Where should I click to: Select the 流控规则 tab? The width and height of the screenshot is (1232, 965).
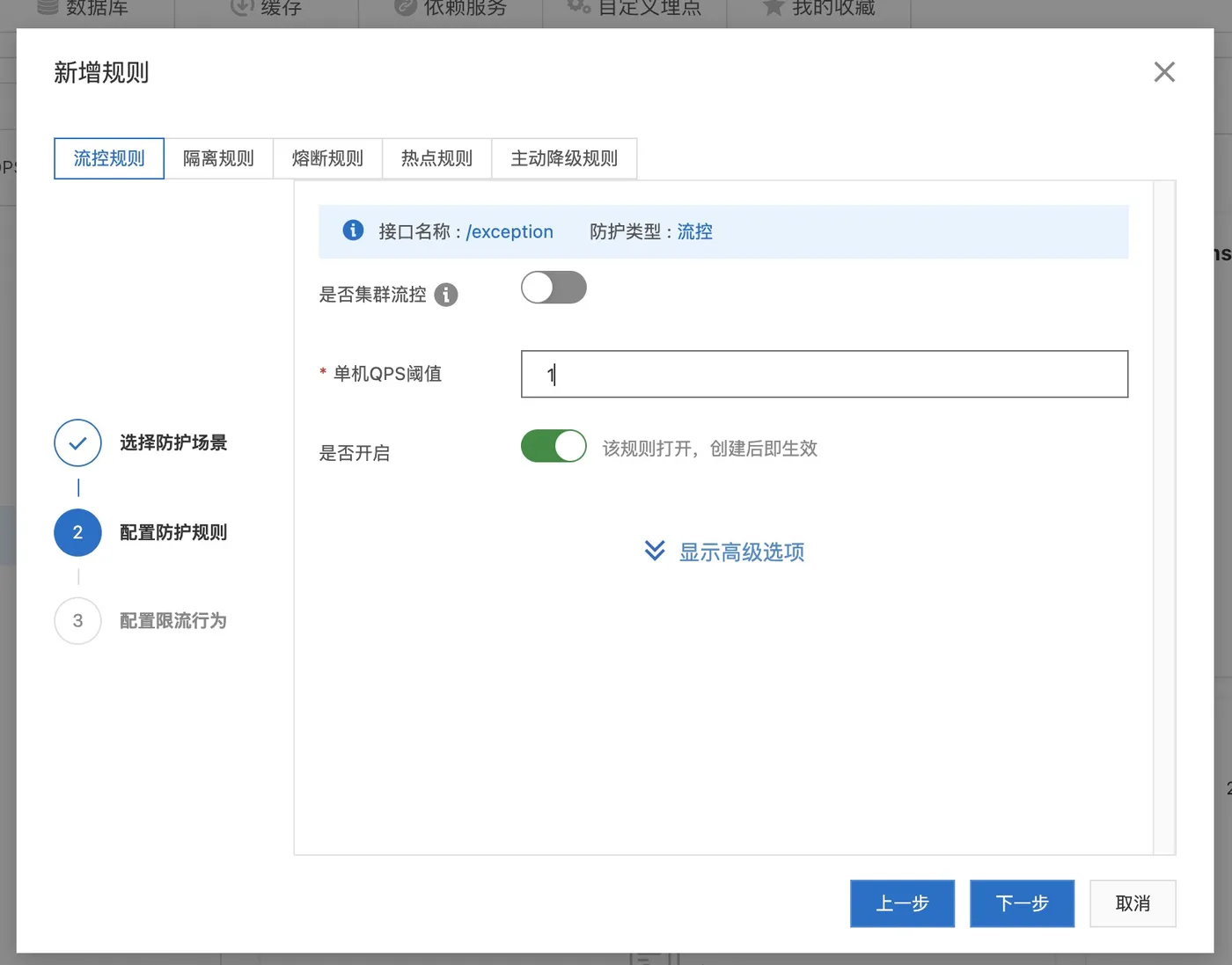tap(109, 158)
